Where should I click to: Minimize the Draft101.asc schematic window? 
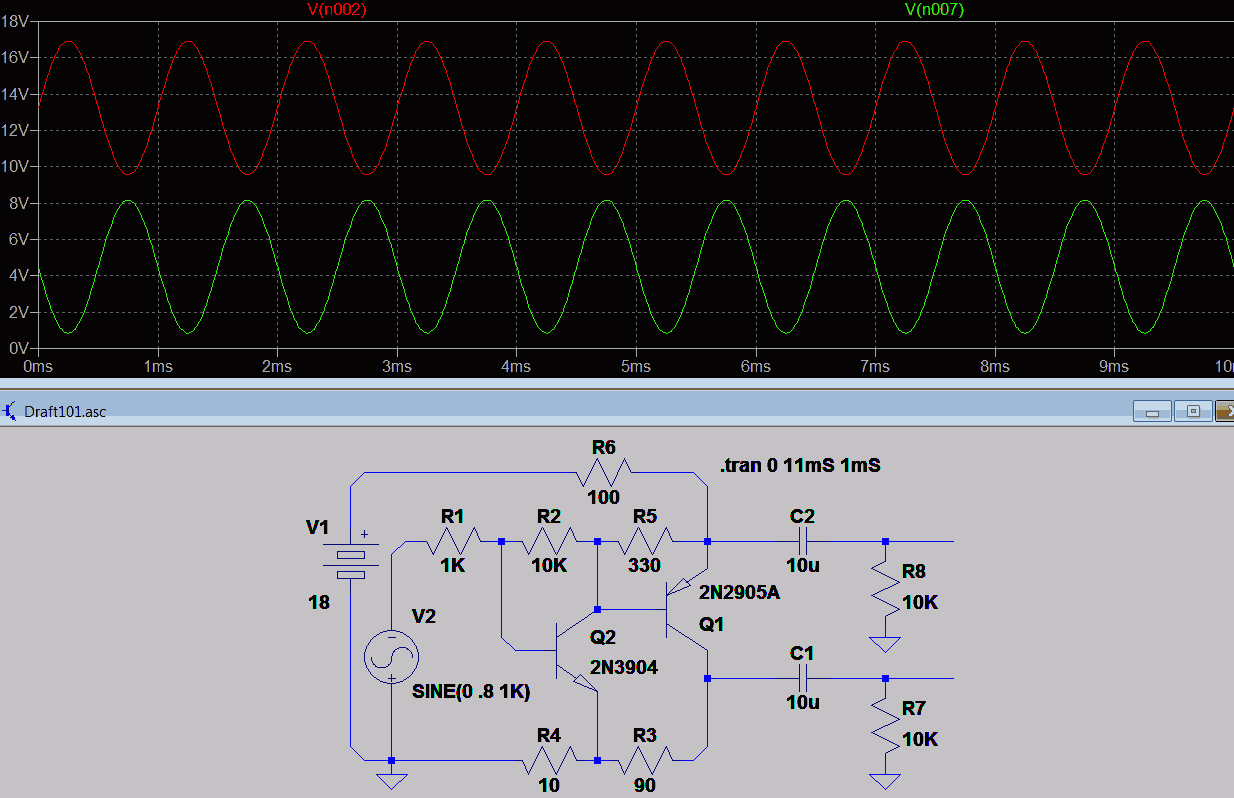1152,410
